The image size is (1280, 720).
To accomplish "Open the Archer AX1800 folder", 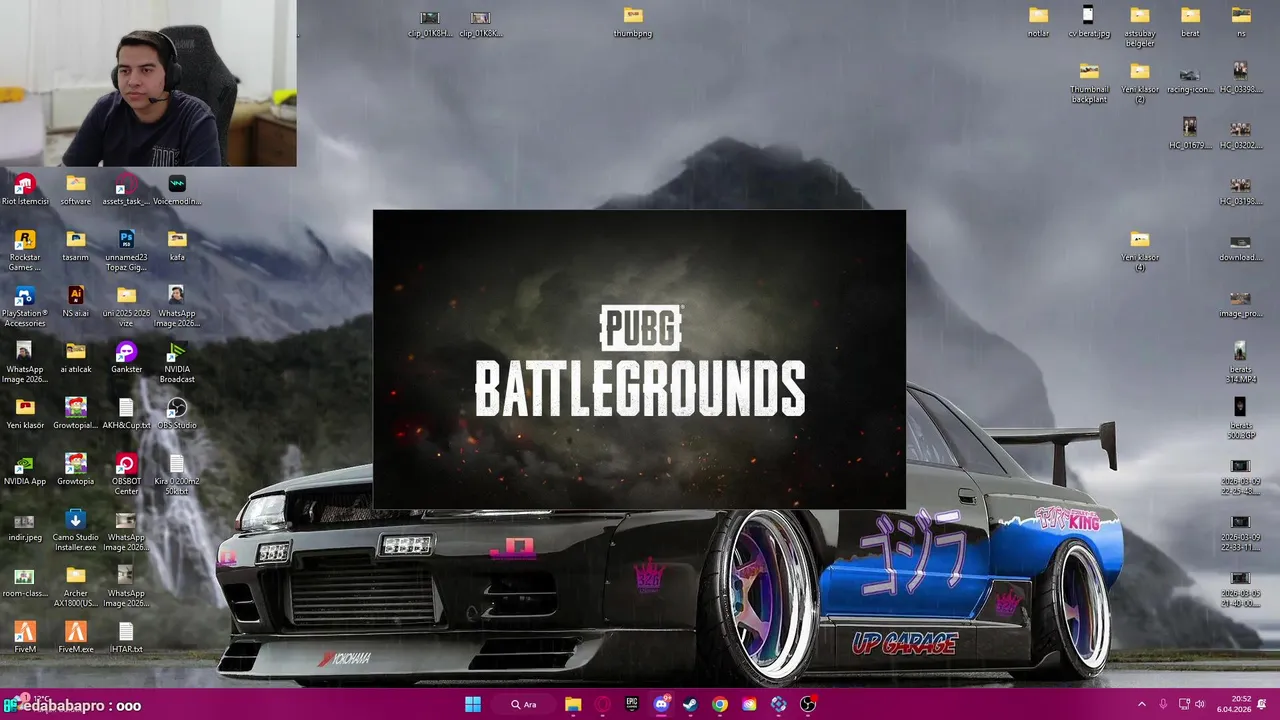I will (x=75, y=586).
